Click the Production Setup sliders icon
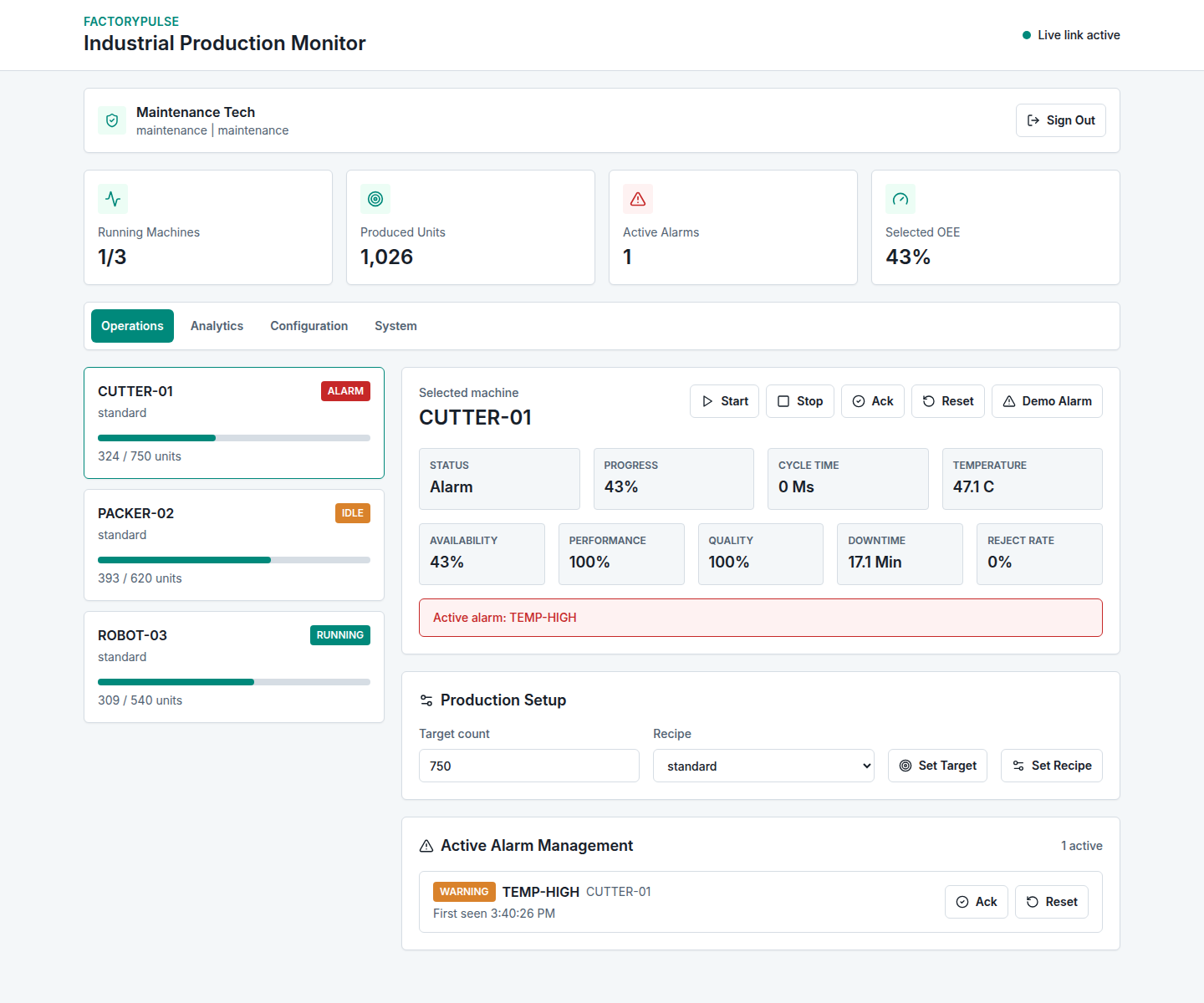 (426, 700)
